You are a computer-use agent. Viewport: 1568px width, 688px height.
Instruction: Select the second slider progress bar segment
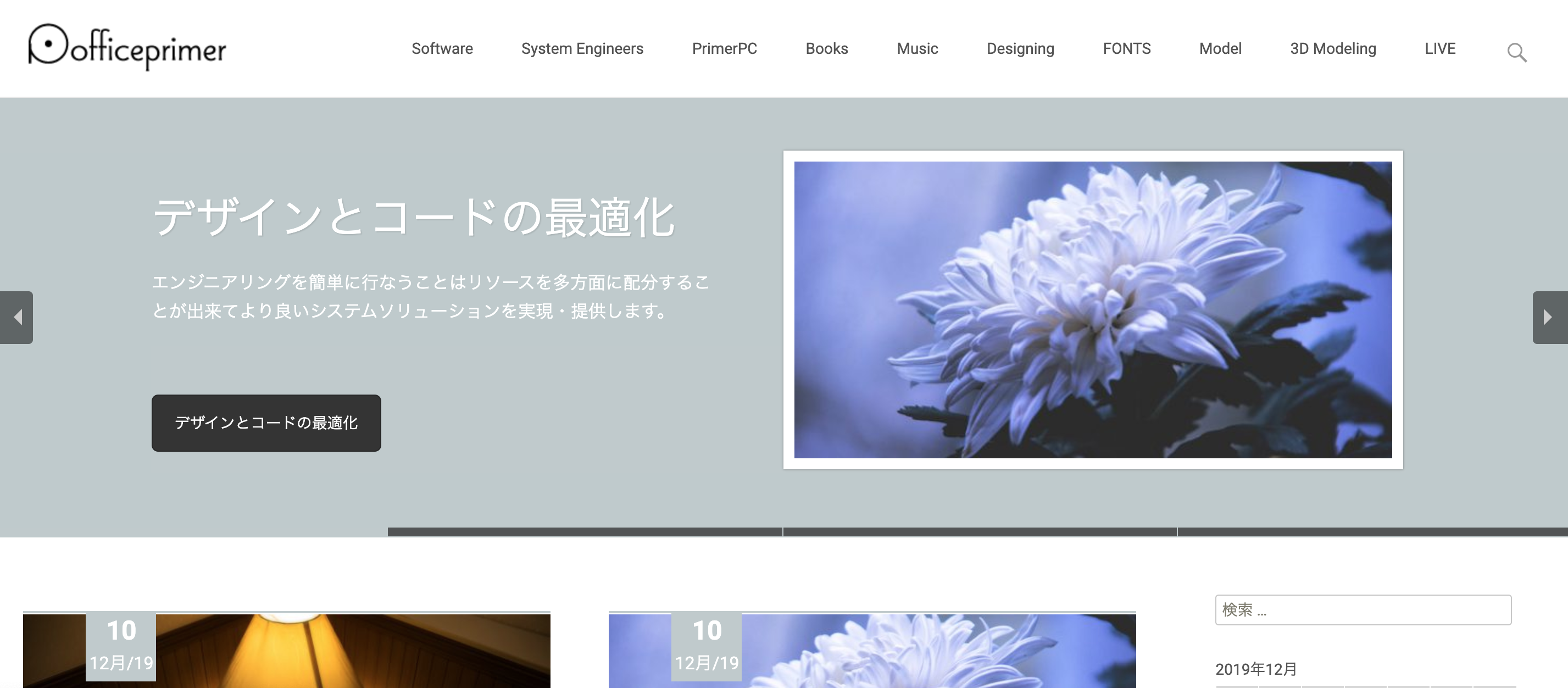pyautogui.click(x=980, y=531)
